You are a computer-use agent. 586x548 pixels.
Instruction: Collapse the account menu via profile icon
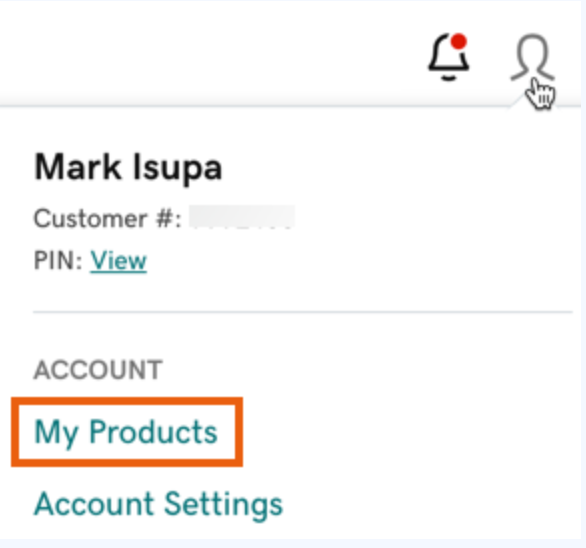[x=533, y=57]
